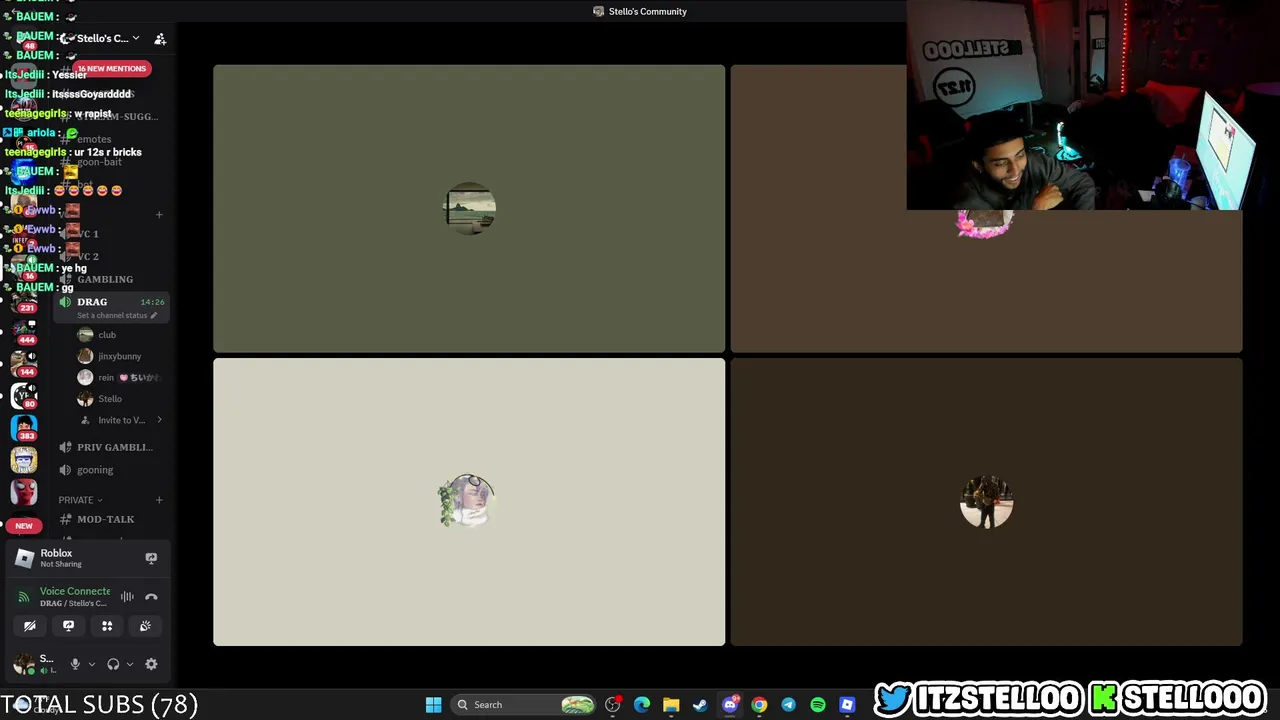Collapse the PRIVATE category
The height and width of the screenshot is (720, 1280).
click(81, 500)
